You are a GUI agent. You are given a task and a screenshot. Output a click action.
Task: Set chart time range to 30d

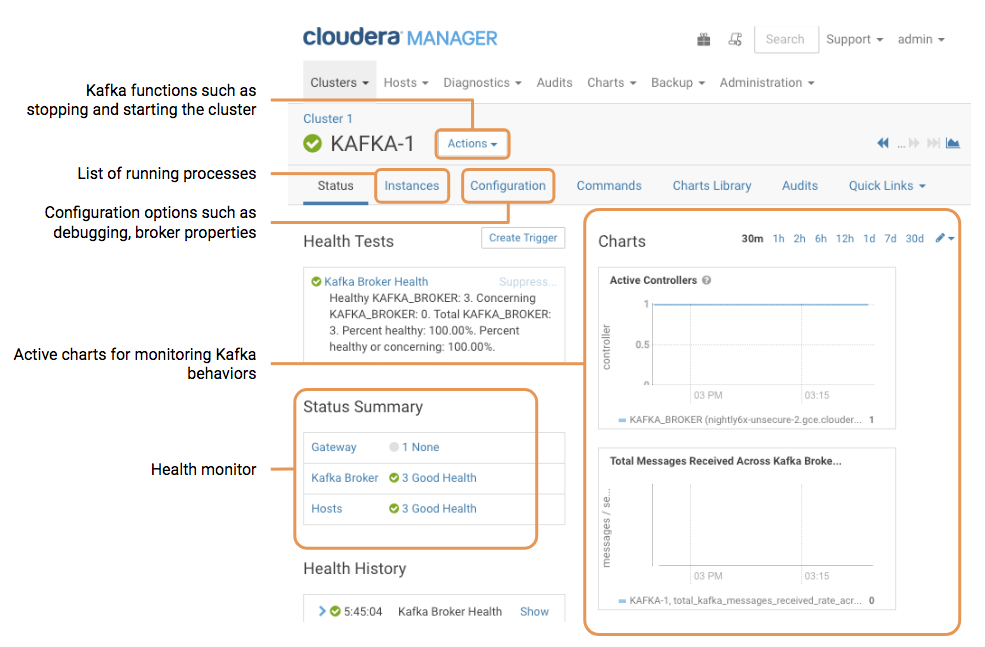pos(914,239)
